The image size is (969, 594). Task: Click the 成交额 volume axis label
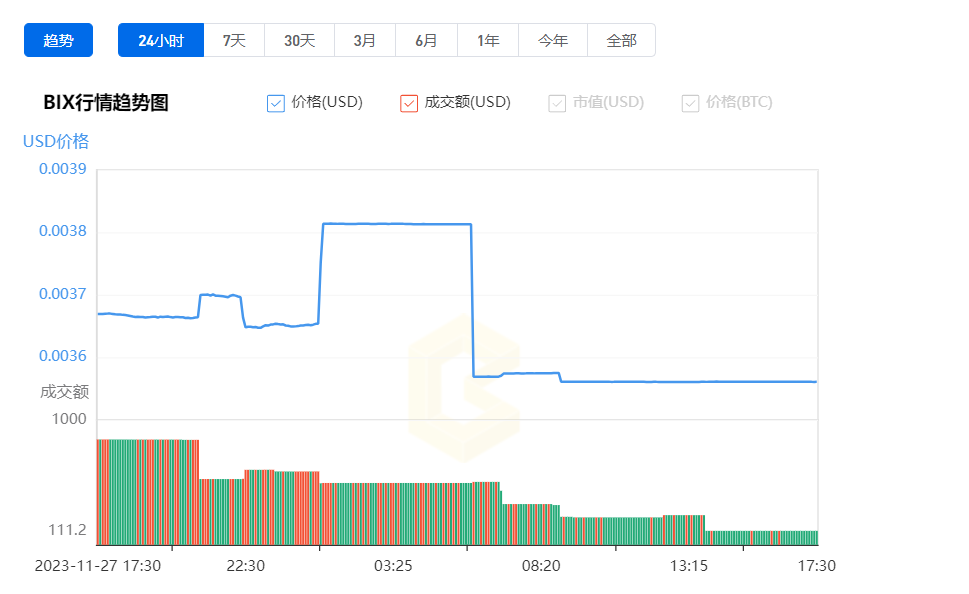[x=65, y=392]
